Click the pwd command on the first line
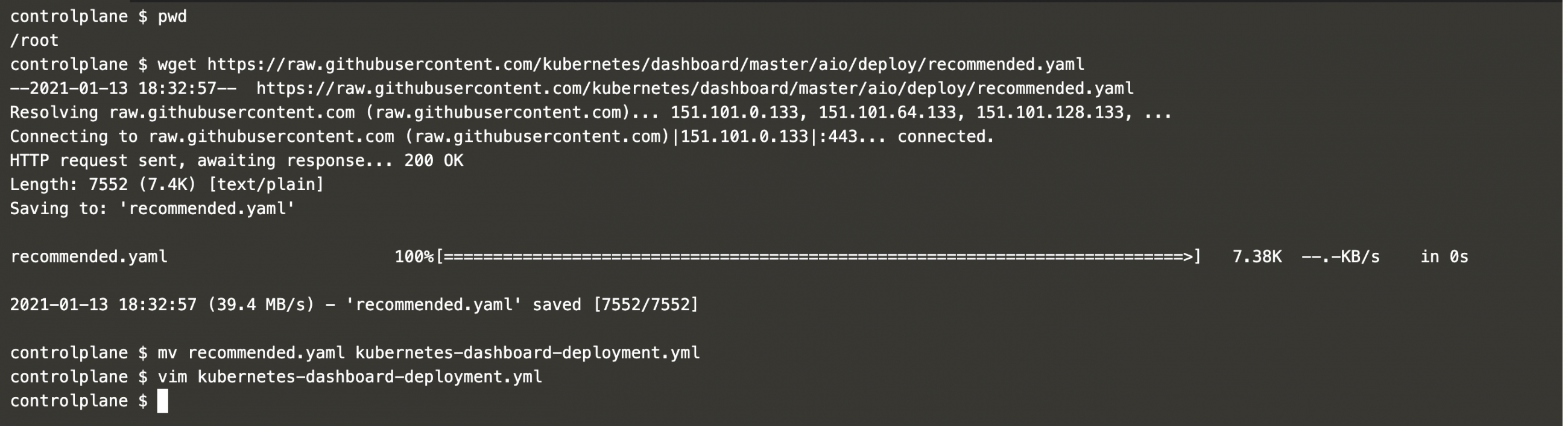 point(172,16)
